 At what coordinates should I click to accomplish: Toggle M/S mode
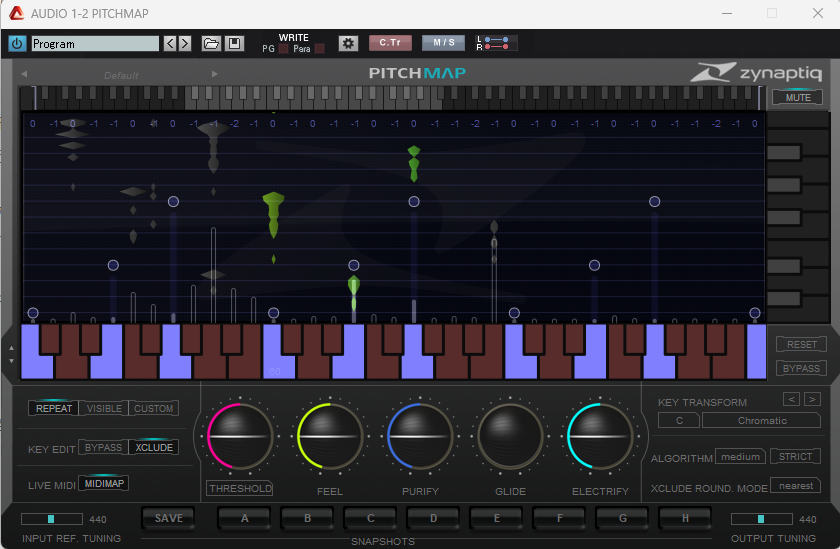coord(443,43)
